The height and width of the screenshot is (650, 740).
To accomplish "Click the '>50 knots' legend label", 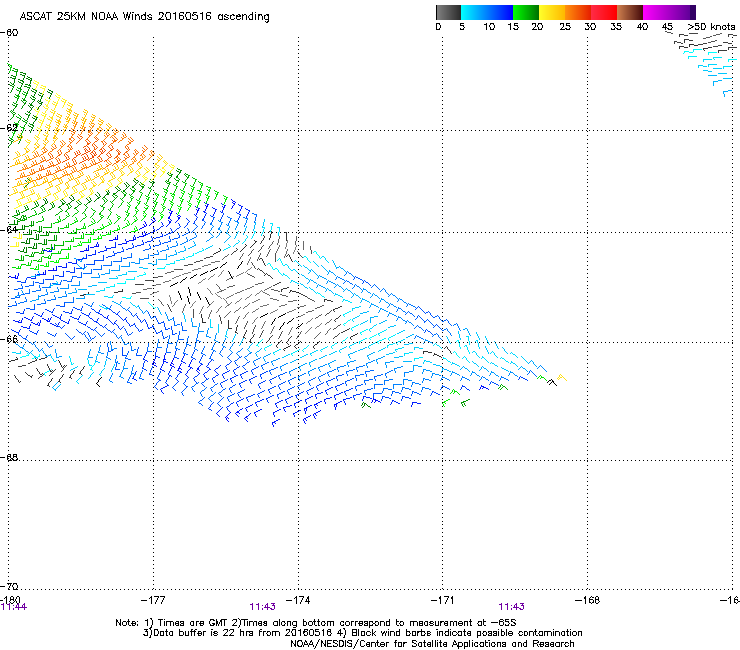I will (711, 27).
